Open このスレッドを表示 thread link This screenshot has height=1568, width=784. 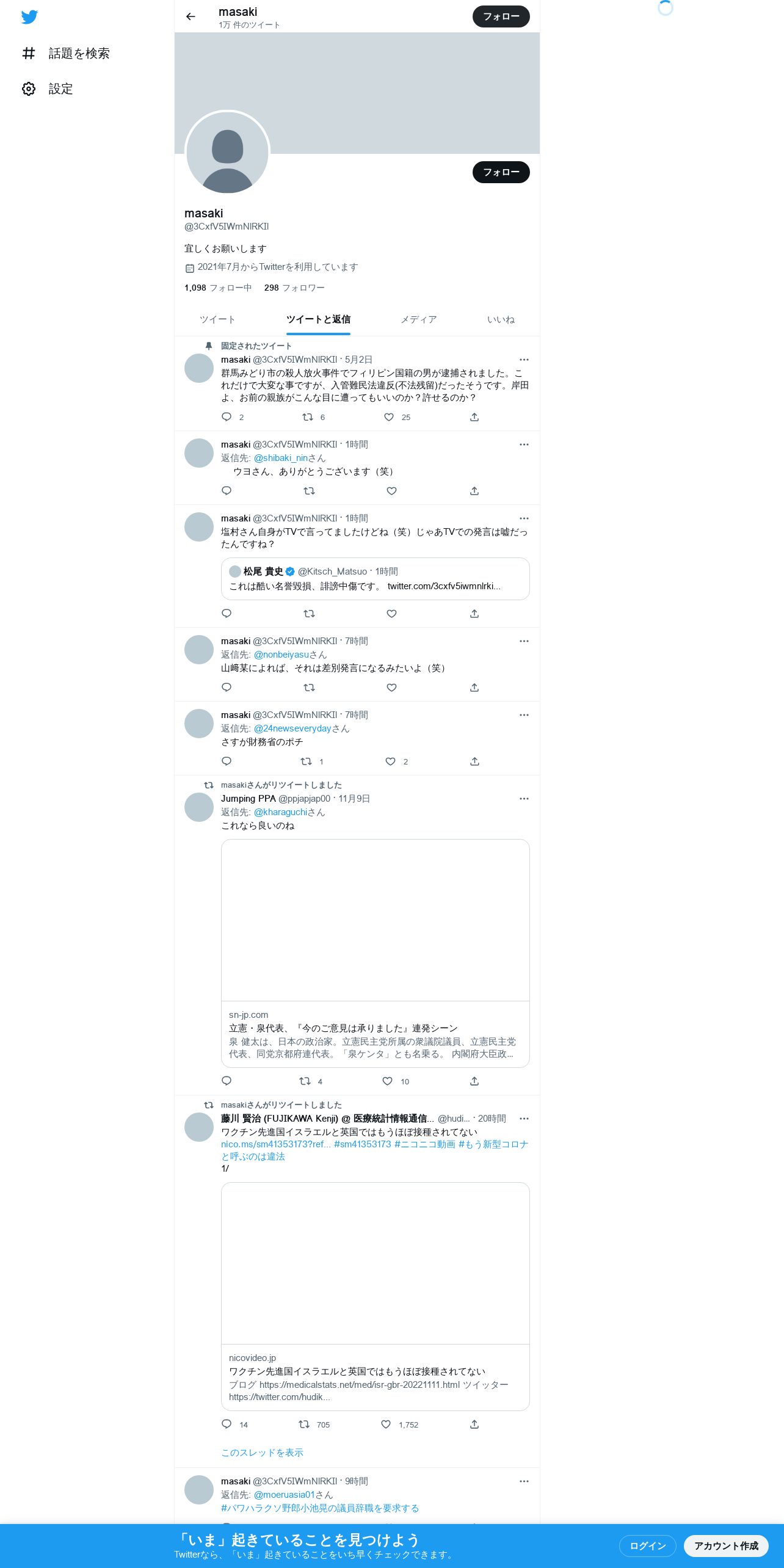(262, 1452)
